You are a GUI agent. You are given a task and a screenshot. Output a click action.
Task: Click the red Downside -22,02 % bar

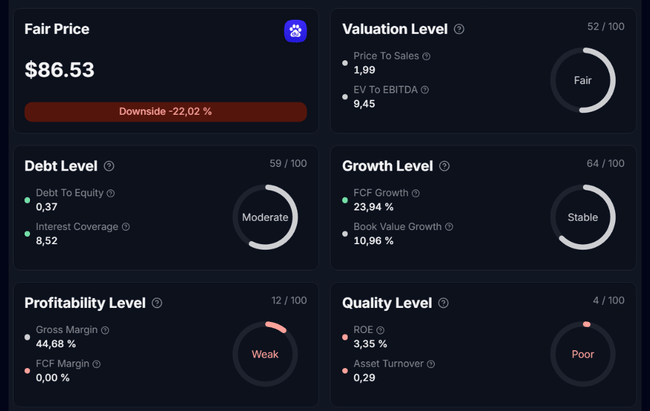tap(166, 112)
